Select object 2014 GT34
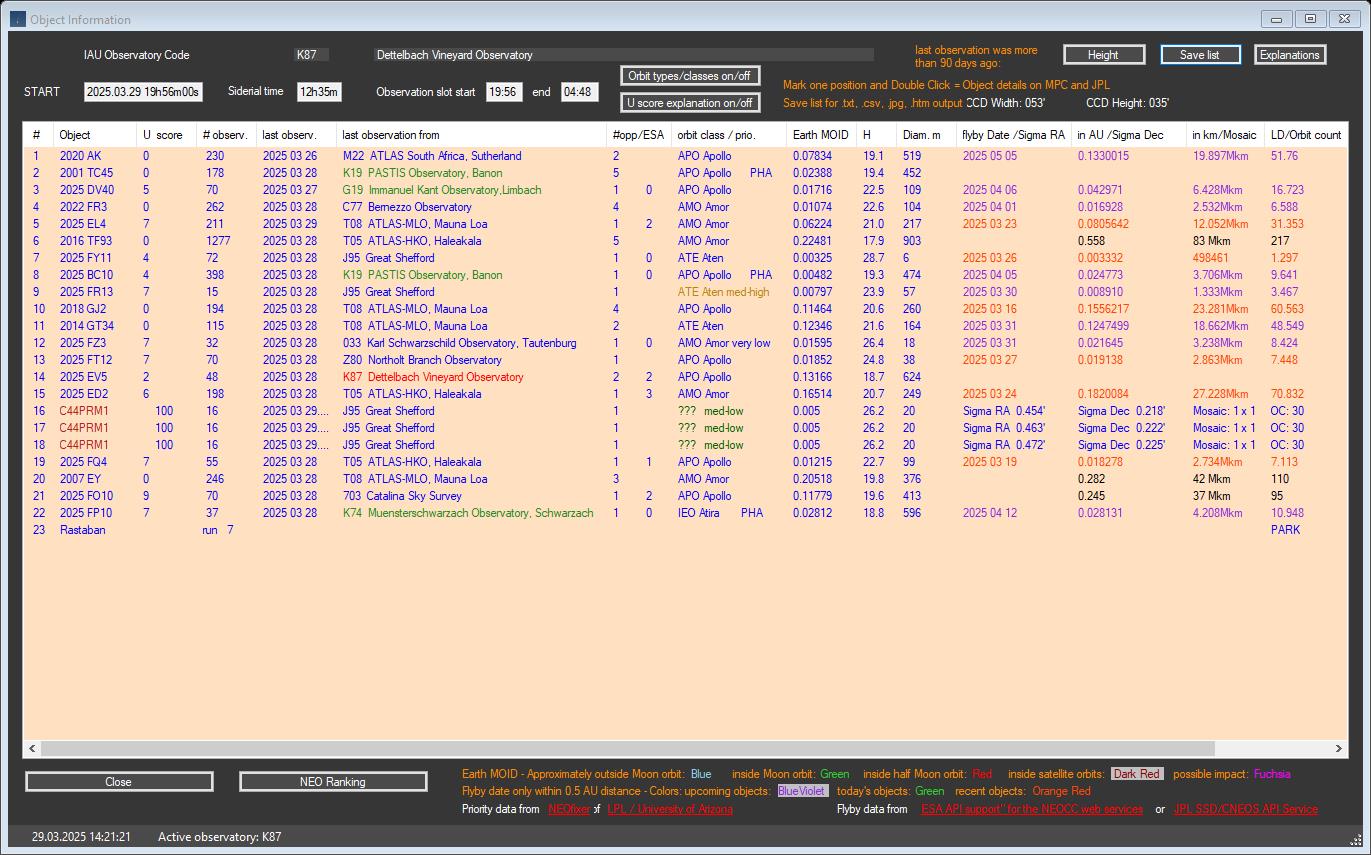 tap(87, 326)
